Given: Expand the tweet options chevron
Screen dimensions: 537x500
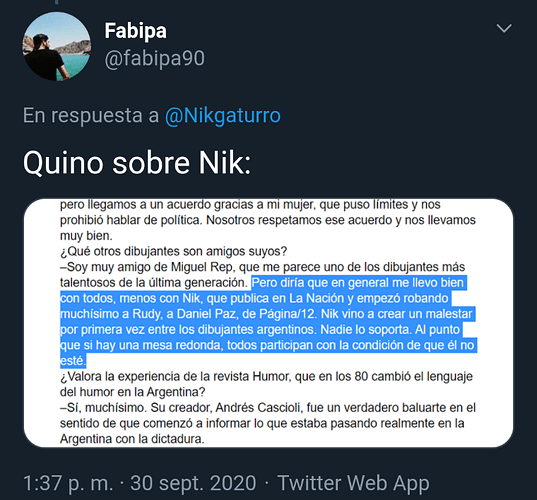Looking at the screenshot, I should [504, 28].
